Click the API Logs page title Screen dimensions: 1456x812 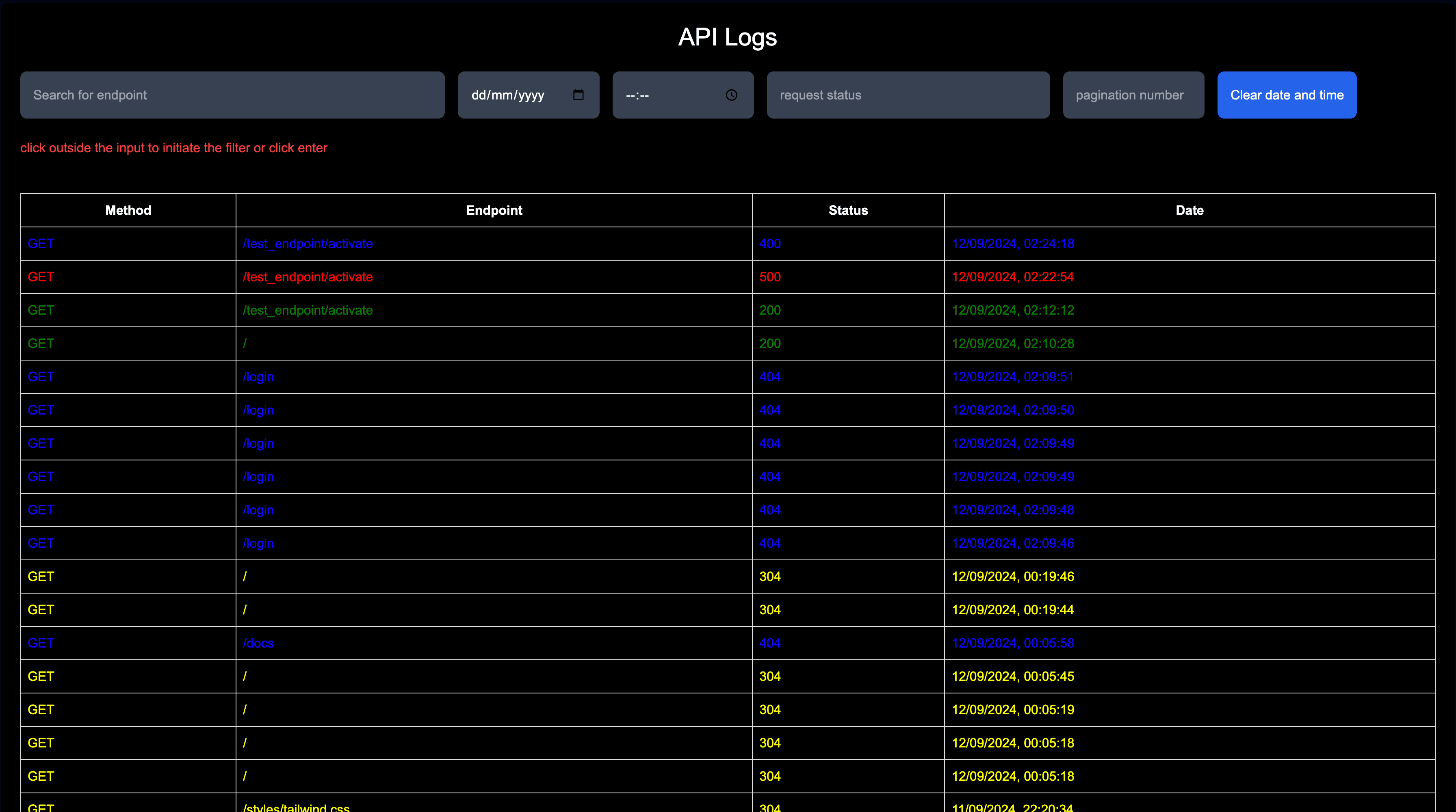[728, 37]
